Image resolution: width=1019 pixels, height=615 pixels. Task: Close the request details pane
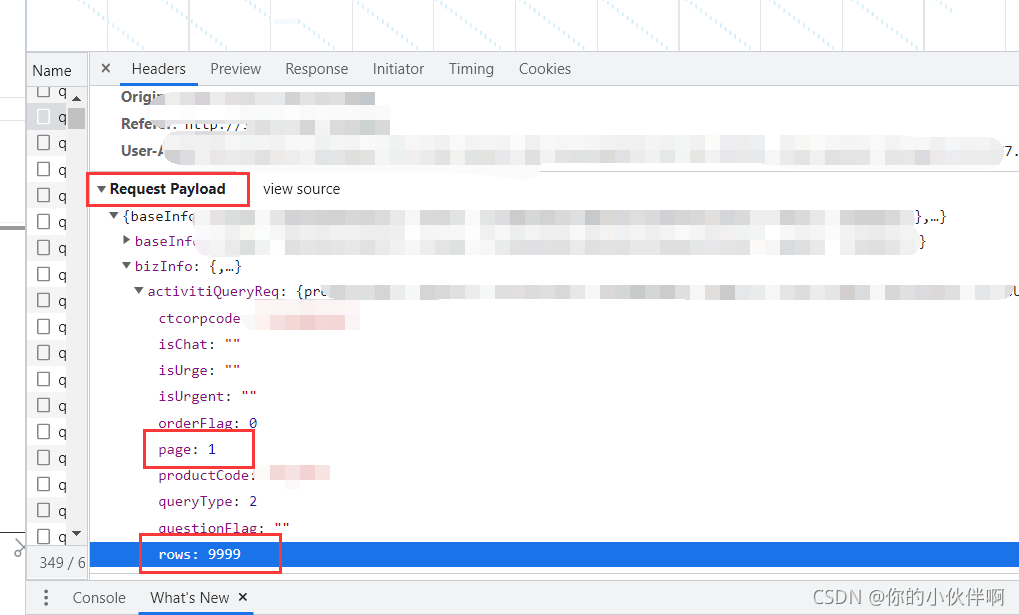point(106,68)
